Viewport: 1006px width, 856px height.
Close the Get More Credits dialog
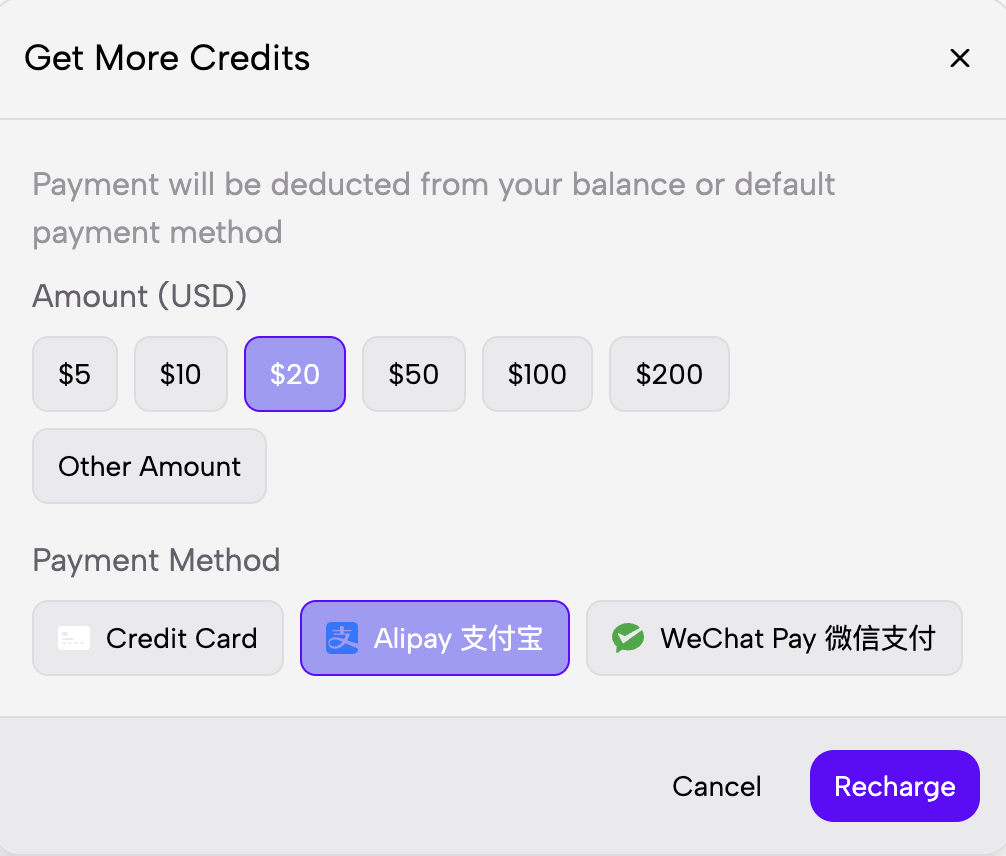[x=960, y=59]
